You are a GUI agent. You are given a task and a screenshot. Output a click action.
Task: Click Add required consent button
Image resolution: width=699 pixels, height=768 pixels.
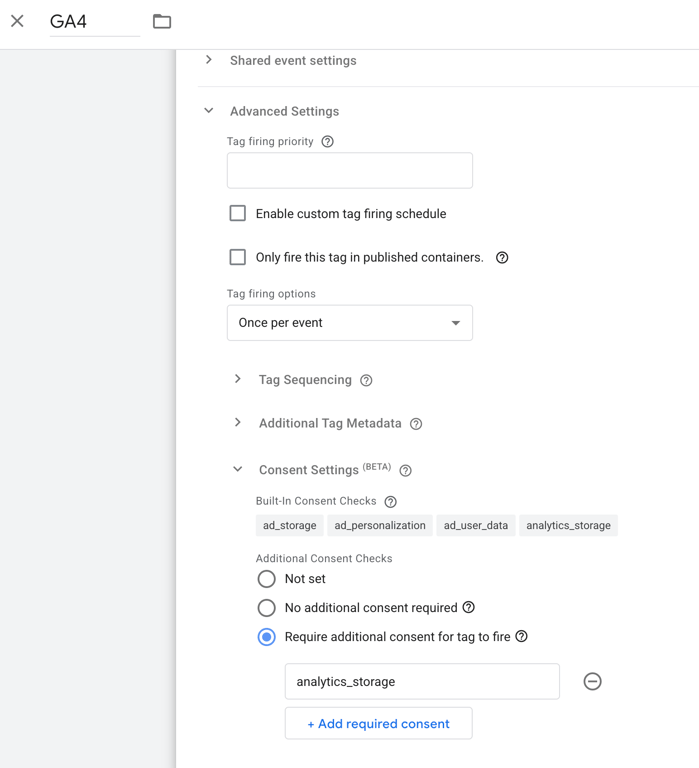tap(379, 723)
